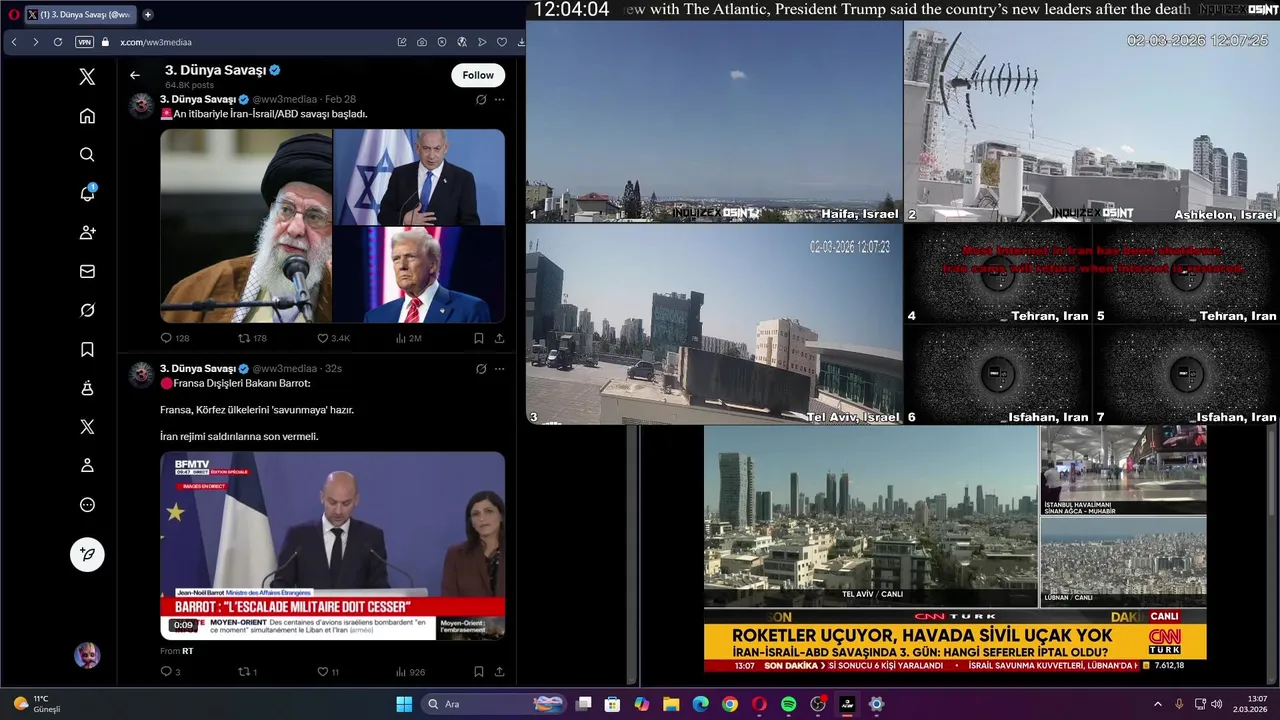Open the @ww3mediaa handle on Feb 28 post
1280x720 pixels.
coord(284,100)
